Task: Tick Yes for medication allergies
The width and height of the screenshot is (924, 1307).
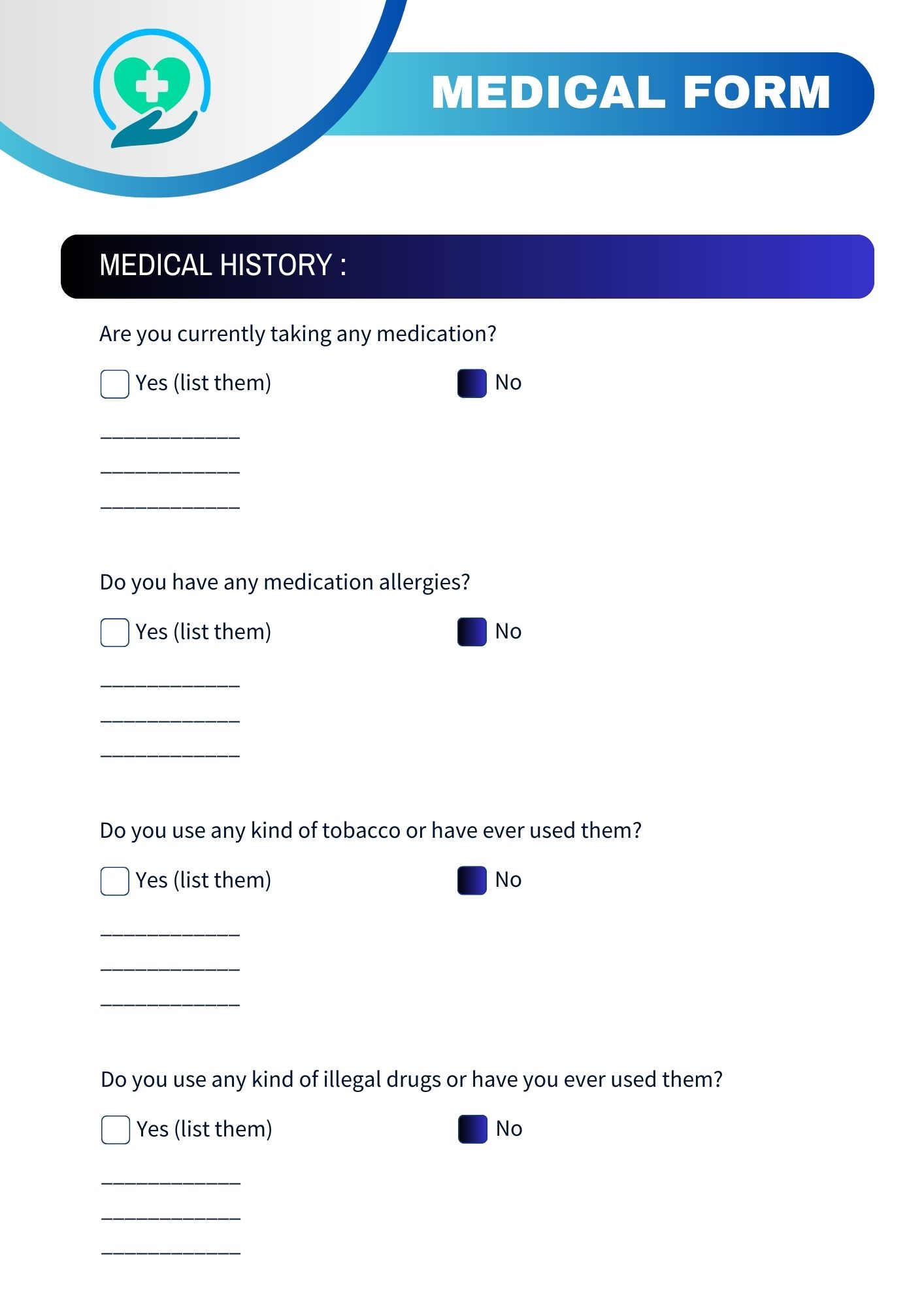Action: tap(114, 633)
